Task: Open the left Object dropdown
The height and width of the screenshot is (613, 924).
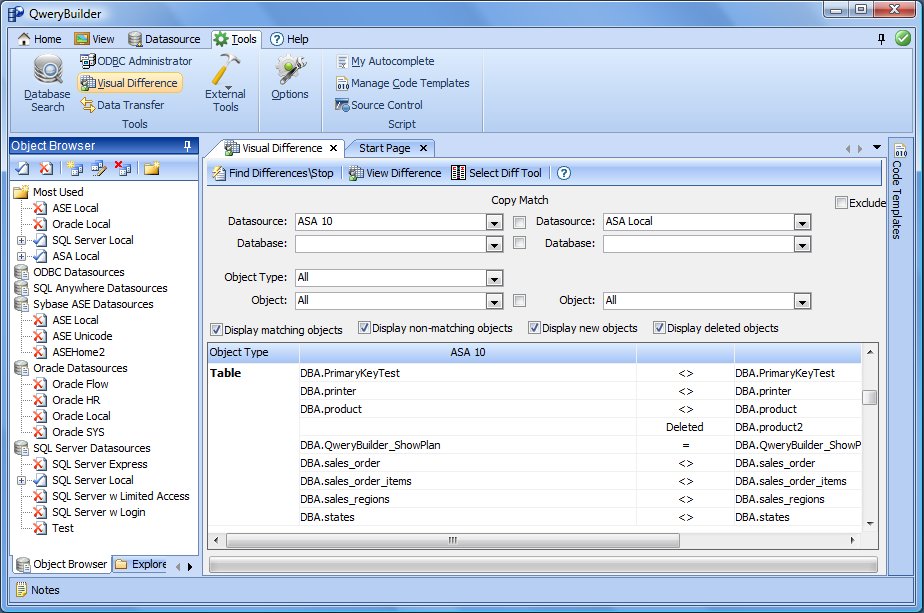Action: click(494, 301)
